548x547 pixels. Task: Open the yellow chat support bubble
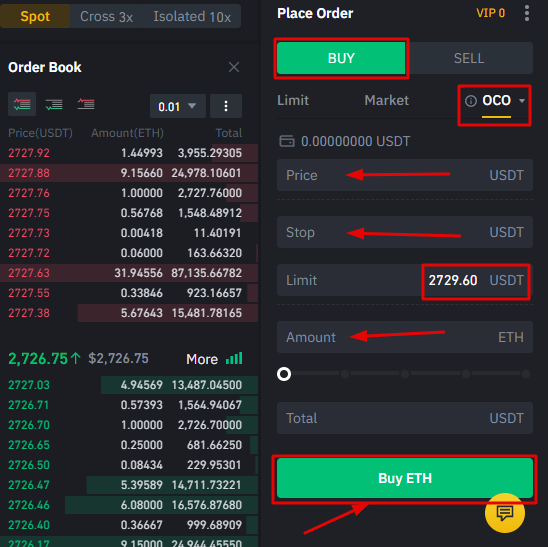click(x=505, y=513)
